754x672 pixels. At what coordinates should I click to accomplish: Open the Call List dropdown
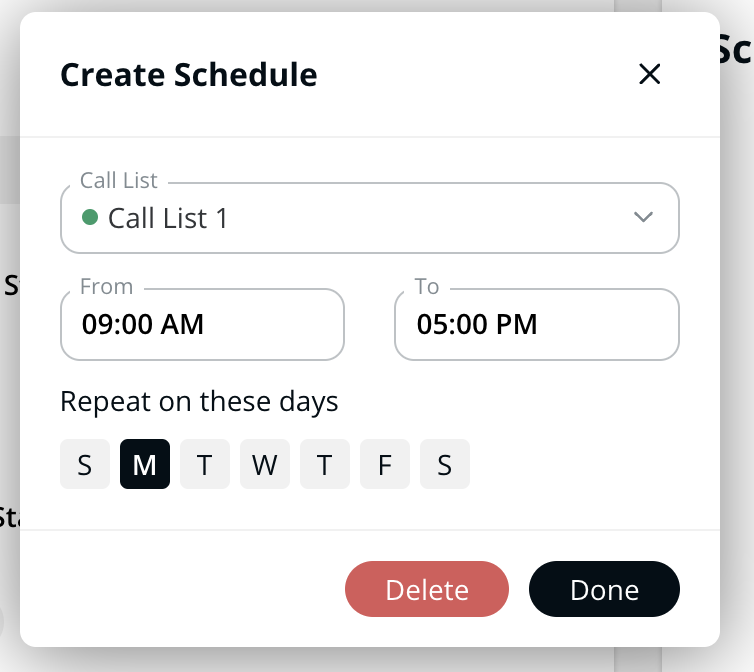(369, 218)
